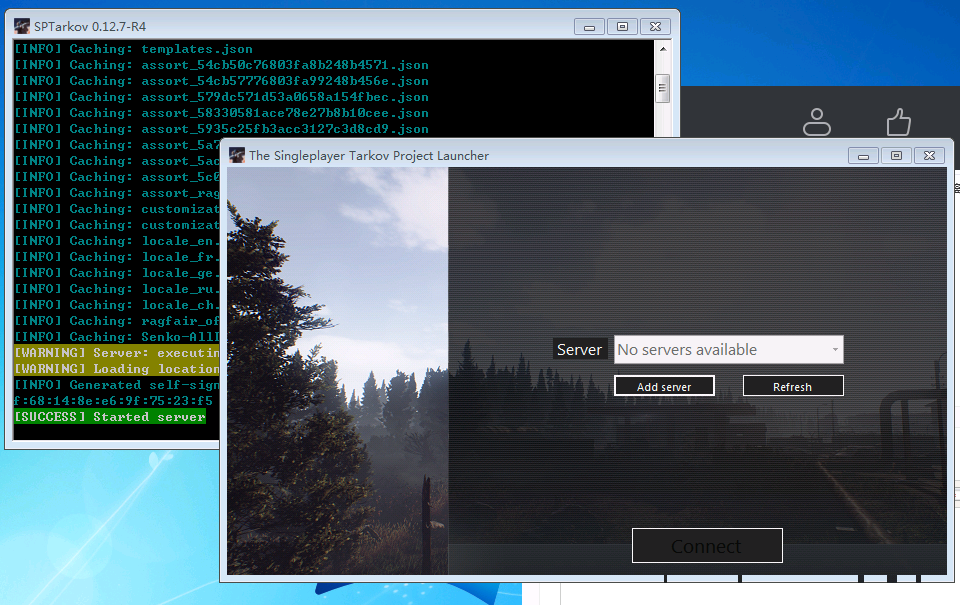
Task: Click the 'Caching: templates.json' log line
Action: (x=133, y=49)
